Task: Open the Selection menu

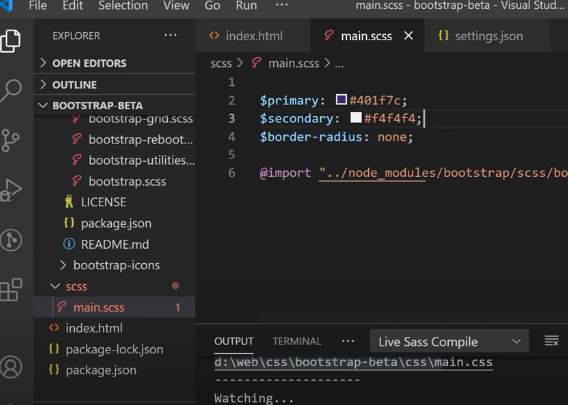Action: [x=123, y=5]
